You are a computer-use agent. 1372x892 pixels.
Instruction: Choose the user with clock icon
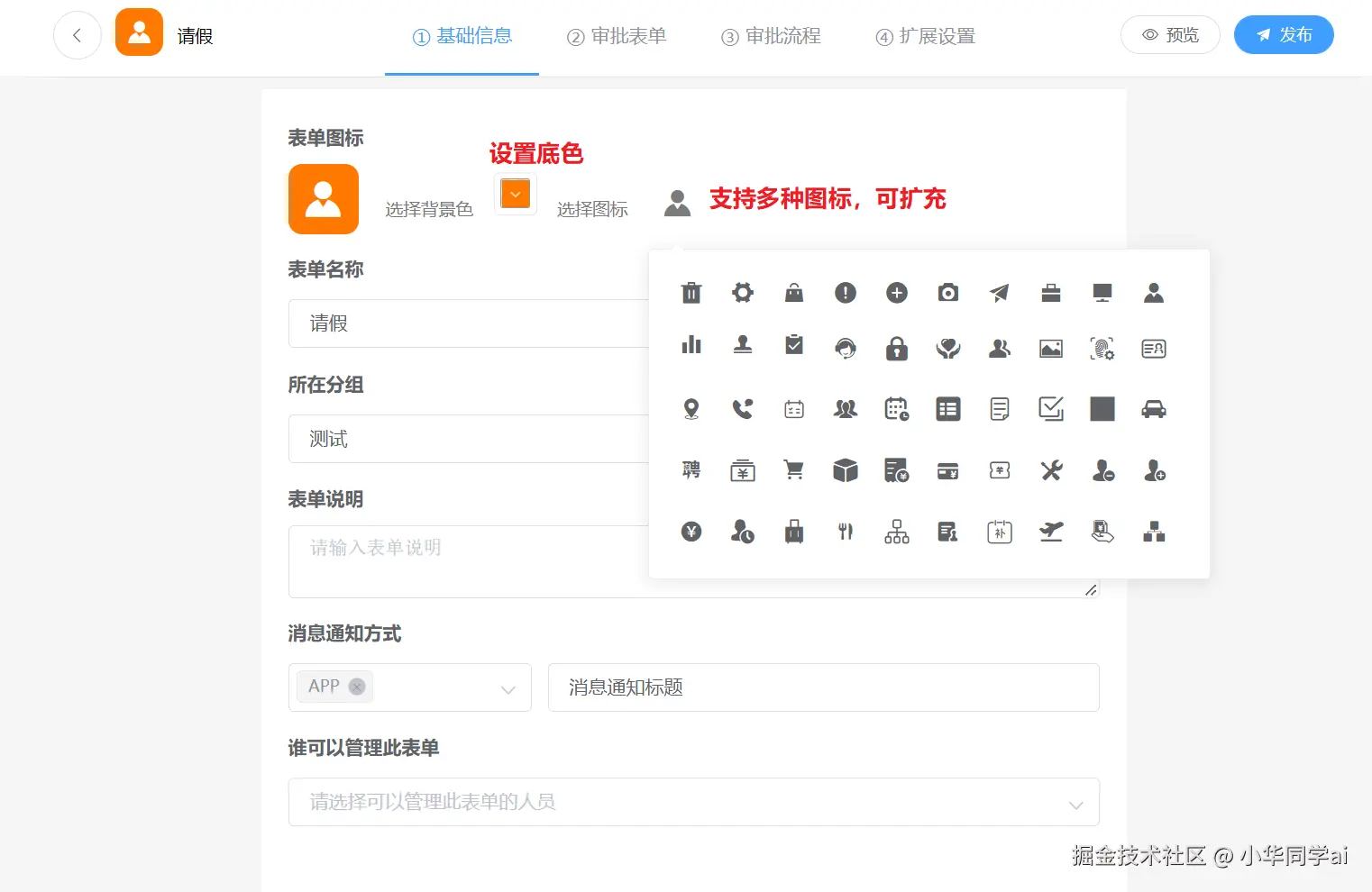point(743,532)
